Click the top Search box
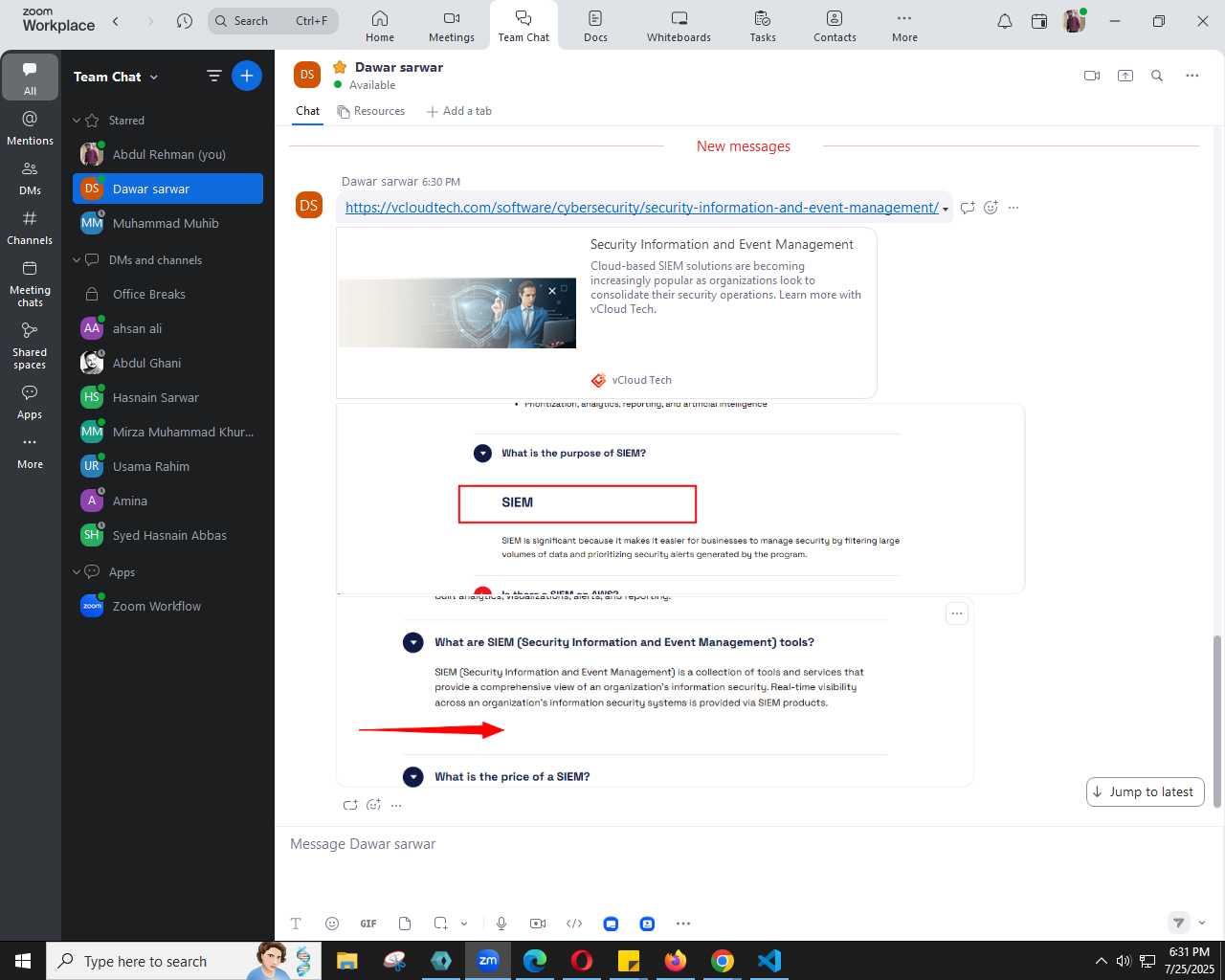The height and width of the screenshot is (980, 1225). pos(273,21)
